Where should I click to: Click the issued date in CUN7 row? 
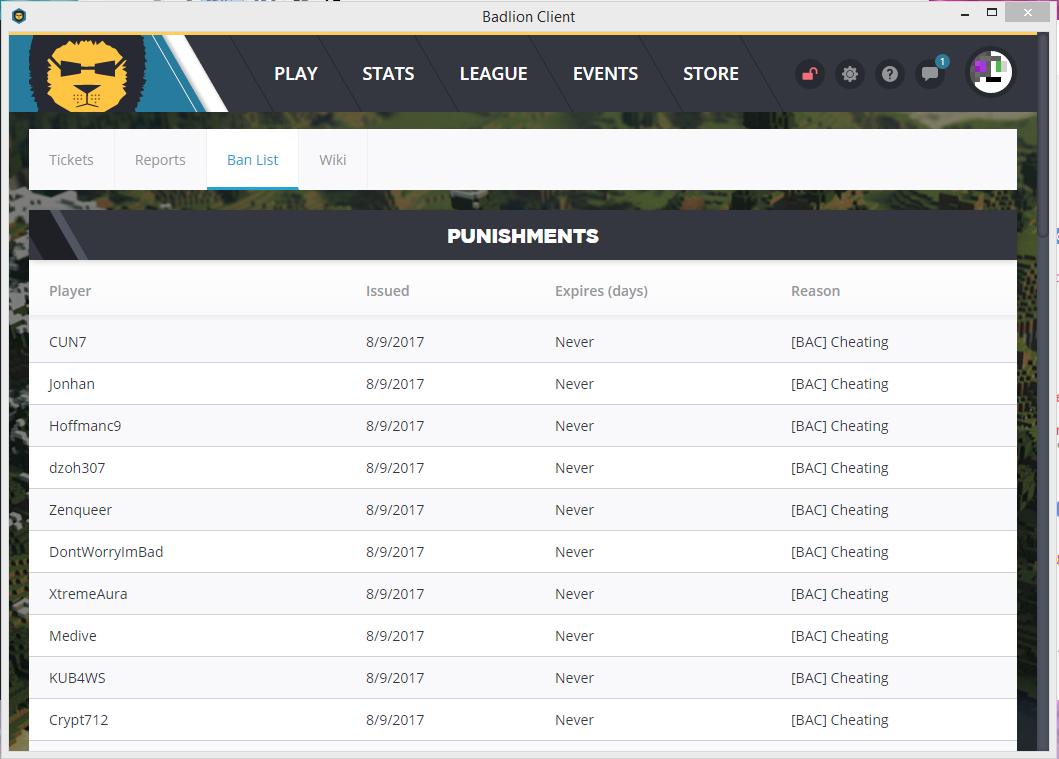(395, 342)
